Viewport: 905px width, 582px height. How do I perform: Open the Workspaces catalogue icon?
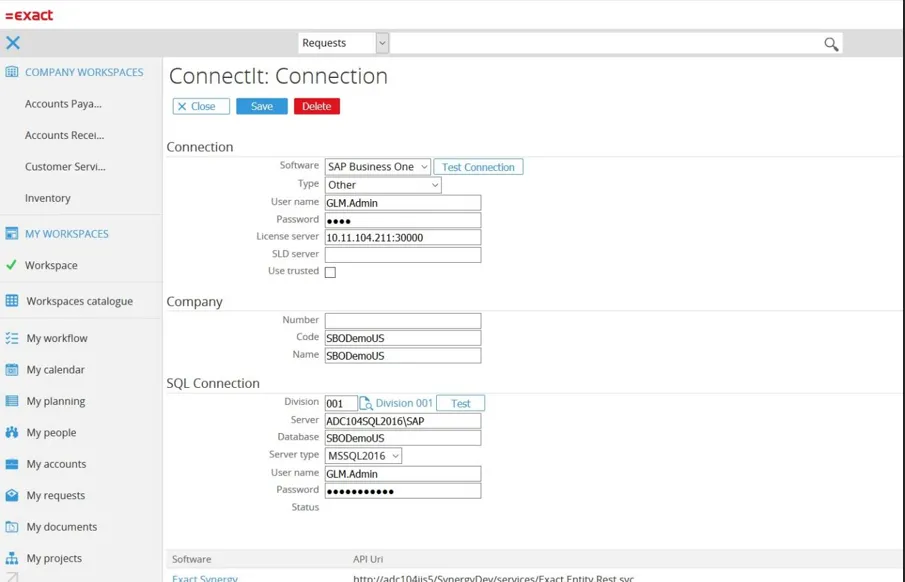click(x=12, y=300)
